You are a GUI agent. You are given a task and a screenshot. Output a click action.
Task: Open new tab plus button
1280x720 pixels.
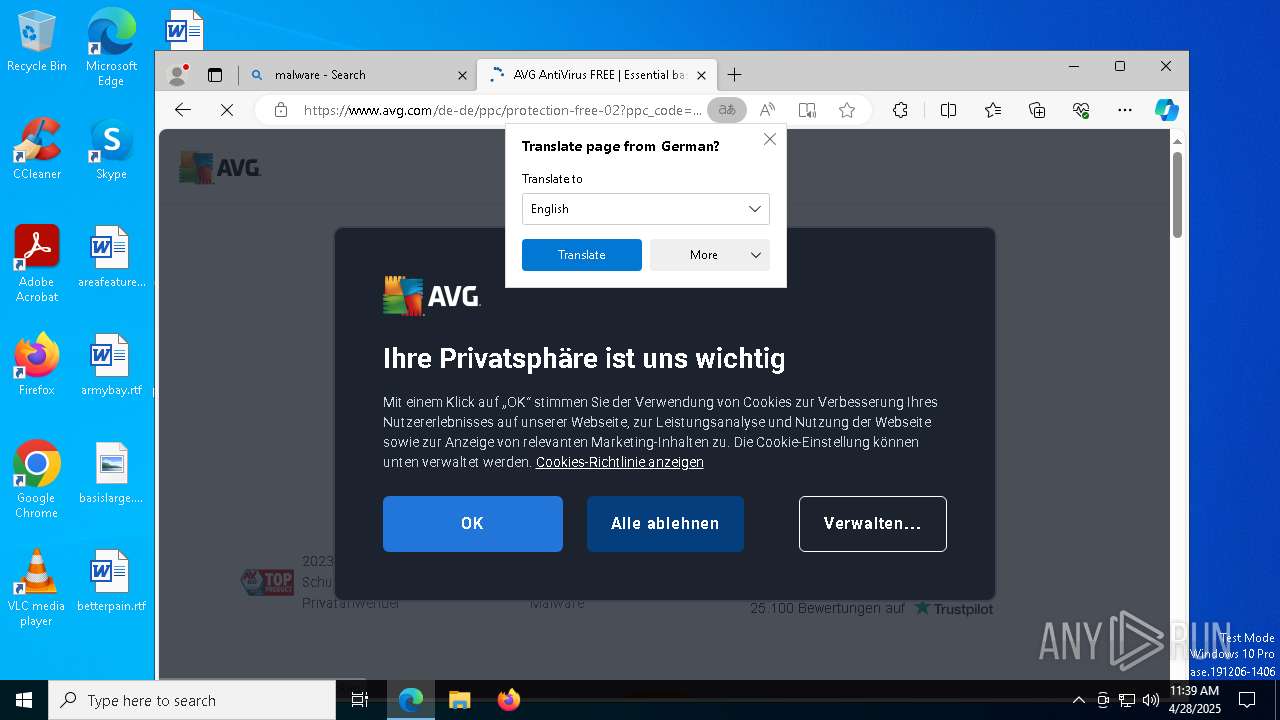pyautogui.click(x=734, y=75)
